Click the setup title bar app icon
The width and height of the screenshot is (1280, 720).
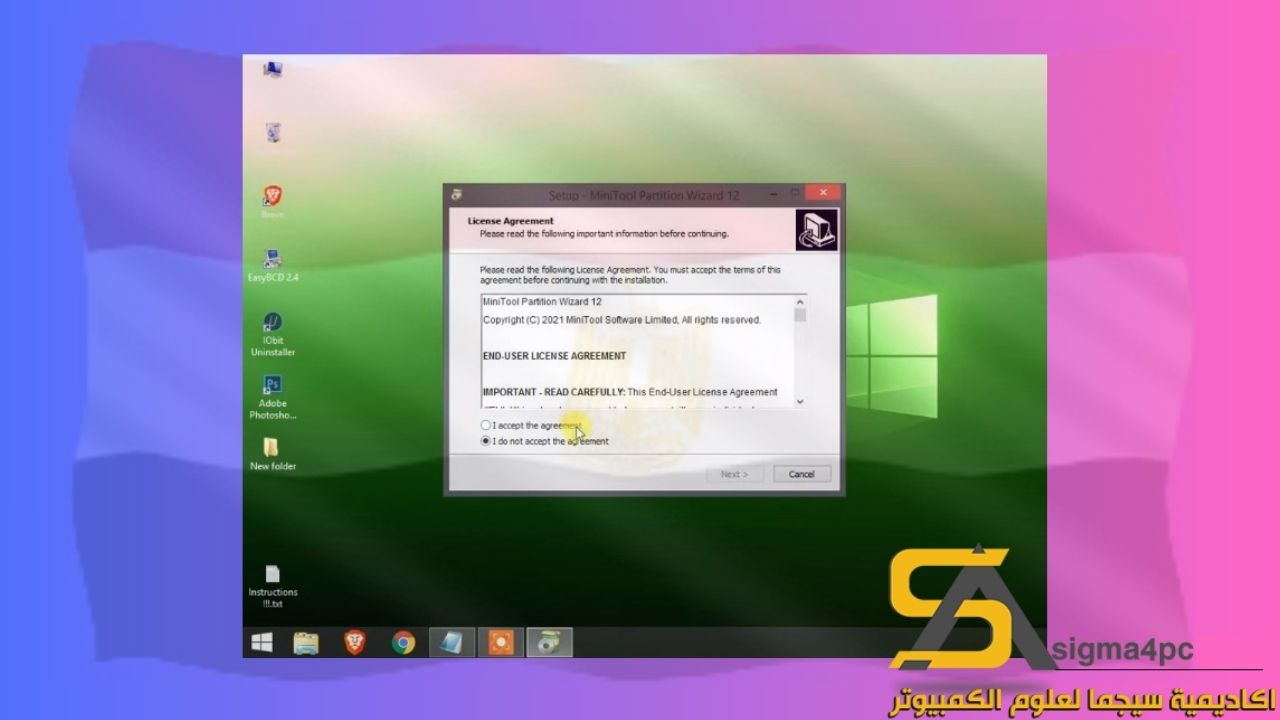point(458,194)
